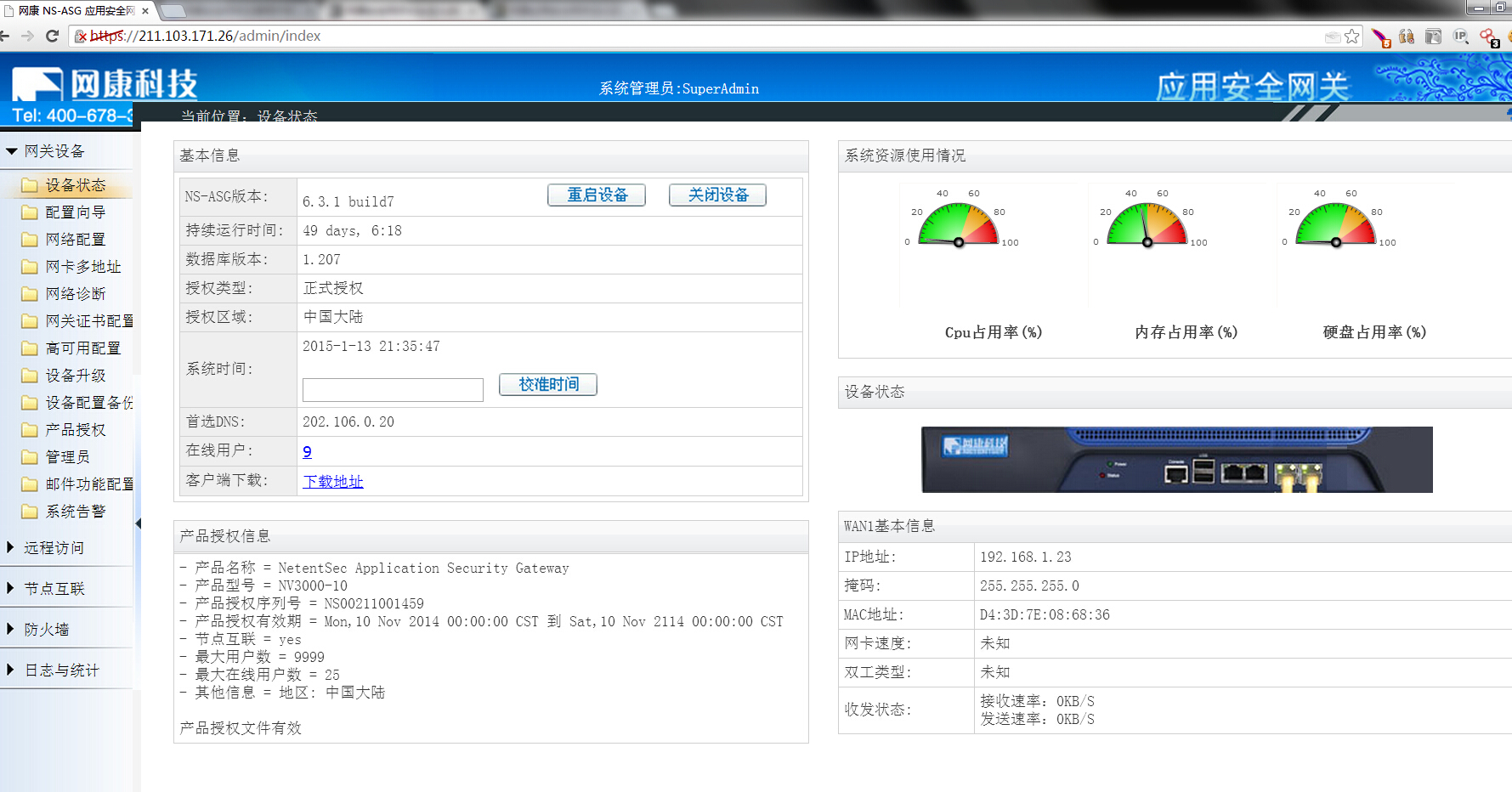Click the Cpu占用率 gauge
The image size is (1512, 792).
click(x=959, y=221)
